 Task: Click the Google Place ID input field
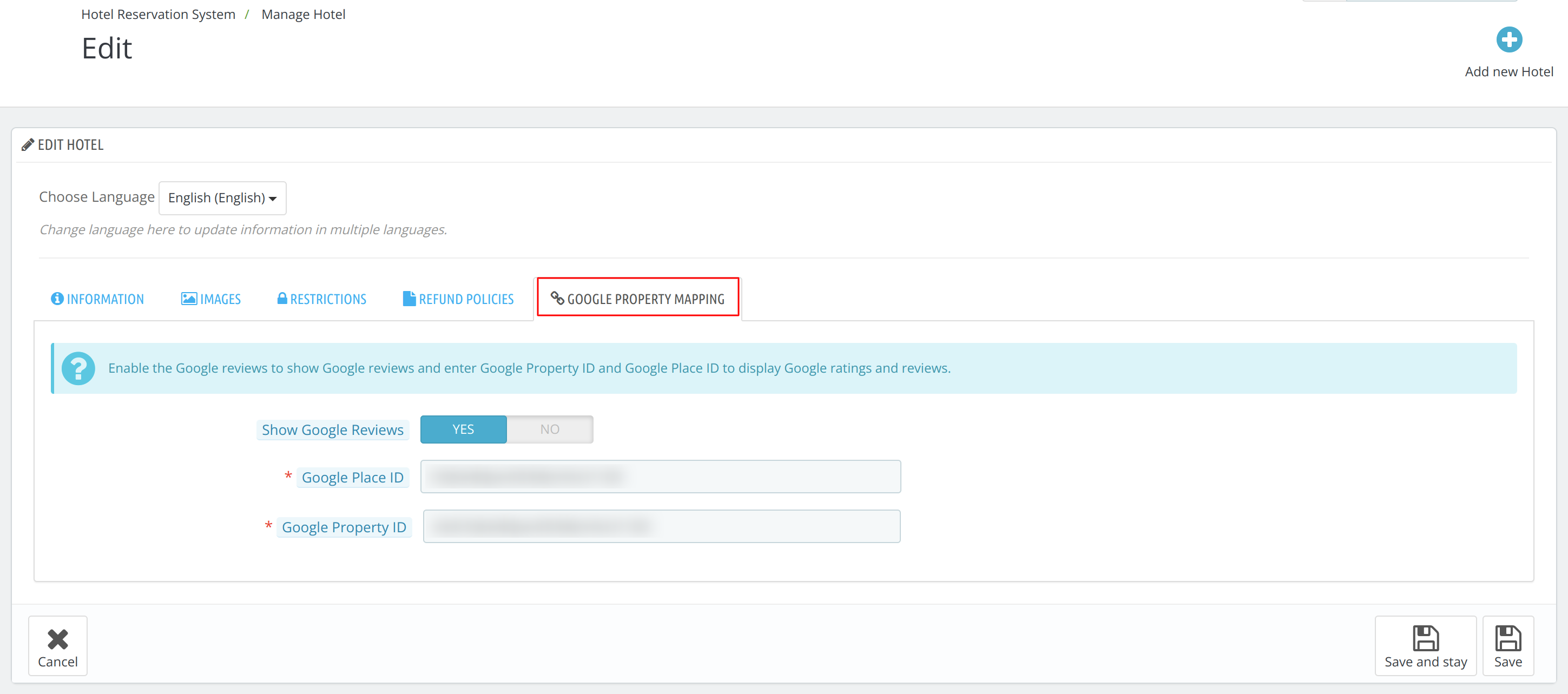click(661, 477)
